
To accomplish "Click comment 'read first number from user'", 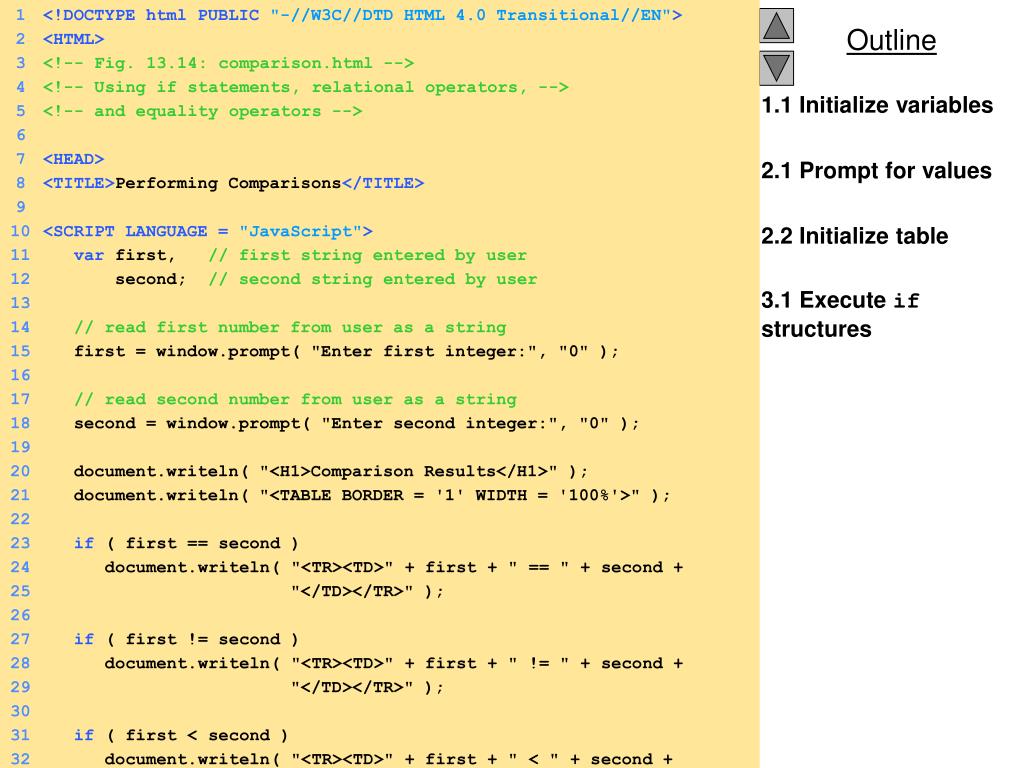I will (290, 327).
